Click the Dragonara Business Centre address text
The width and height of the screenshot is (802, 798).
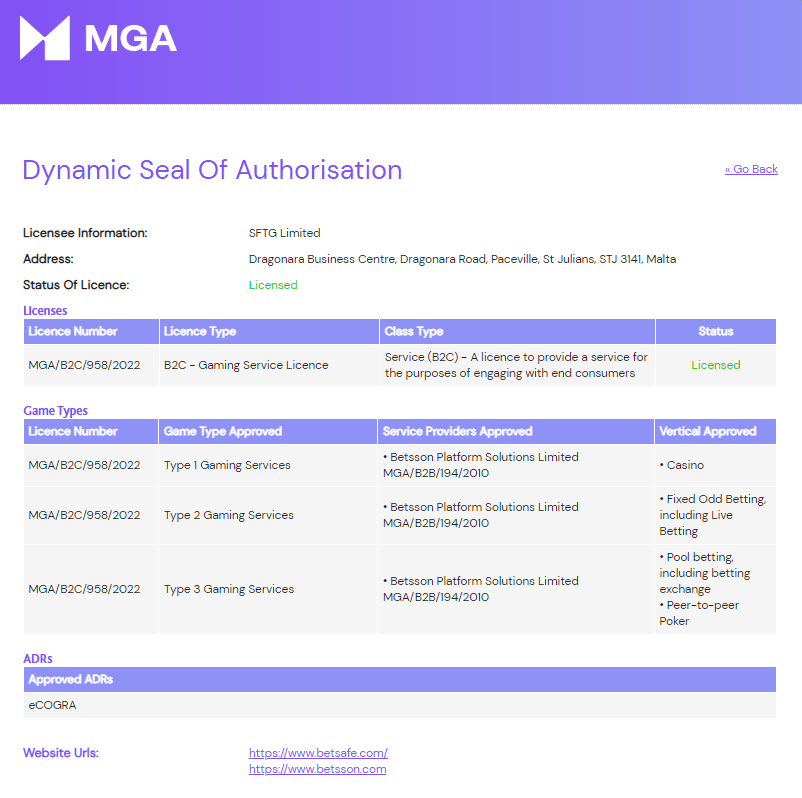[x=462, y=259]
